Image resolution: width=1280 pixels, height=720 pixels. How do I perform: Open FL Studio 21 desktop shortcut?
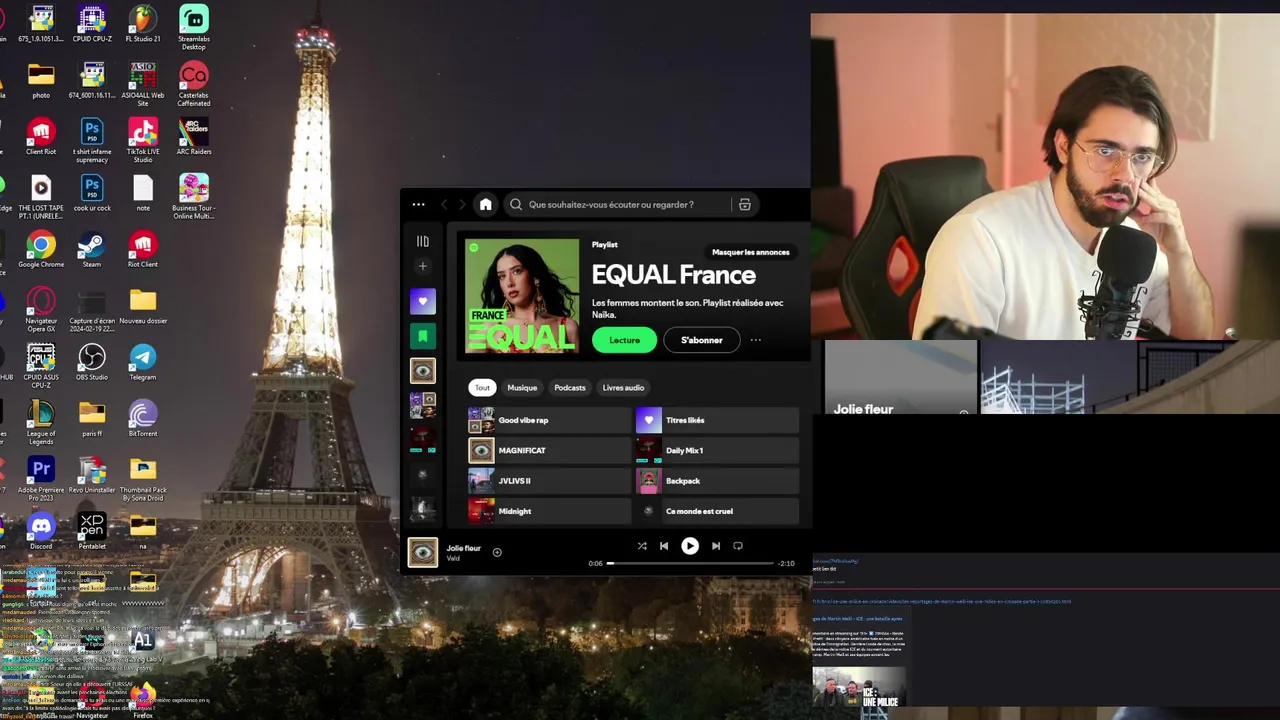143,23
